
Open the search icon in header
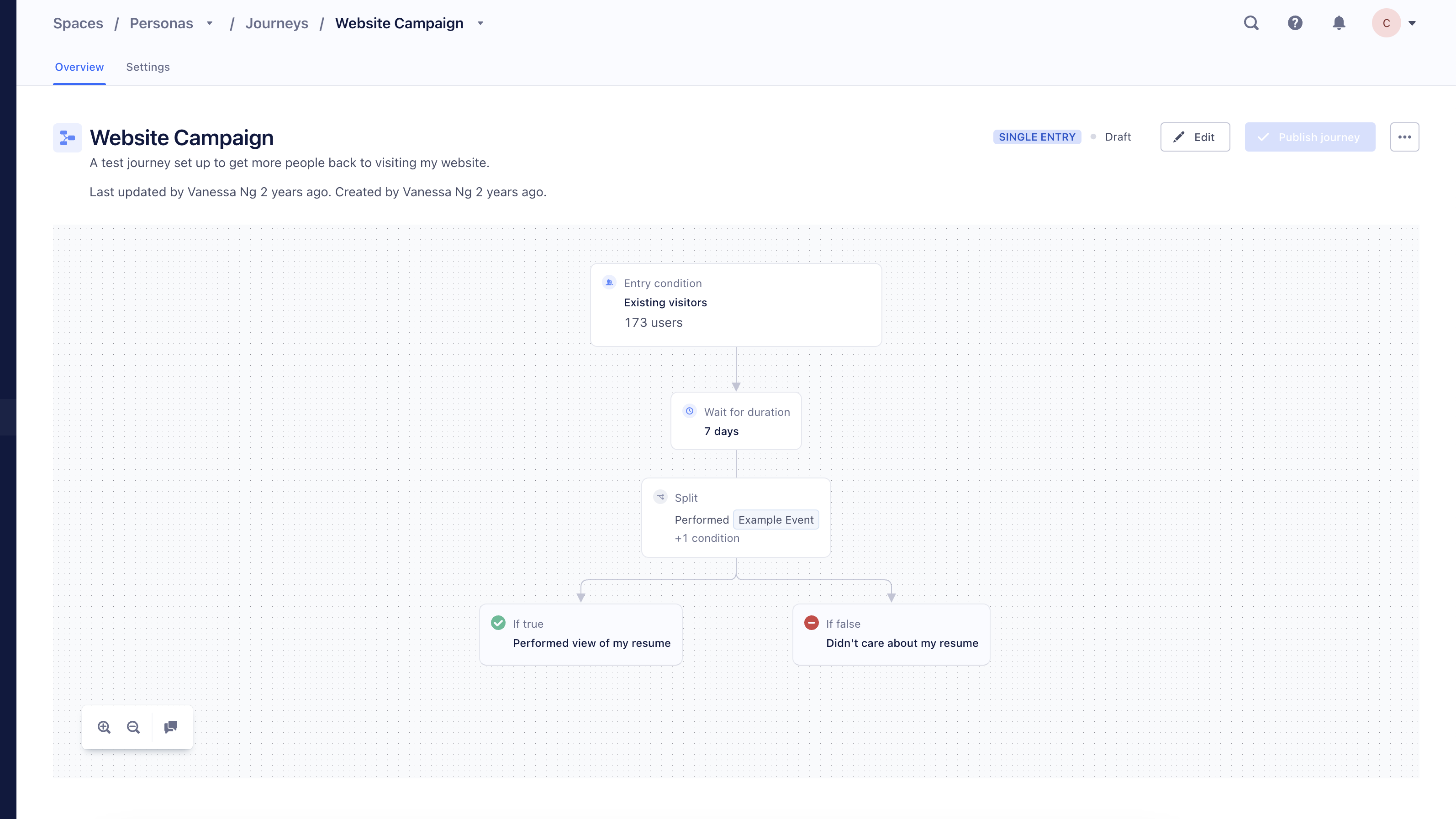(x=1251, y=23)
